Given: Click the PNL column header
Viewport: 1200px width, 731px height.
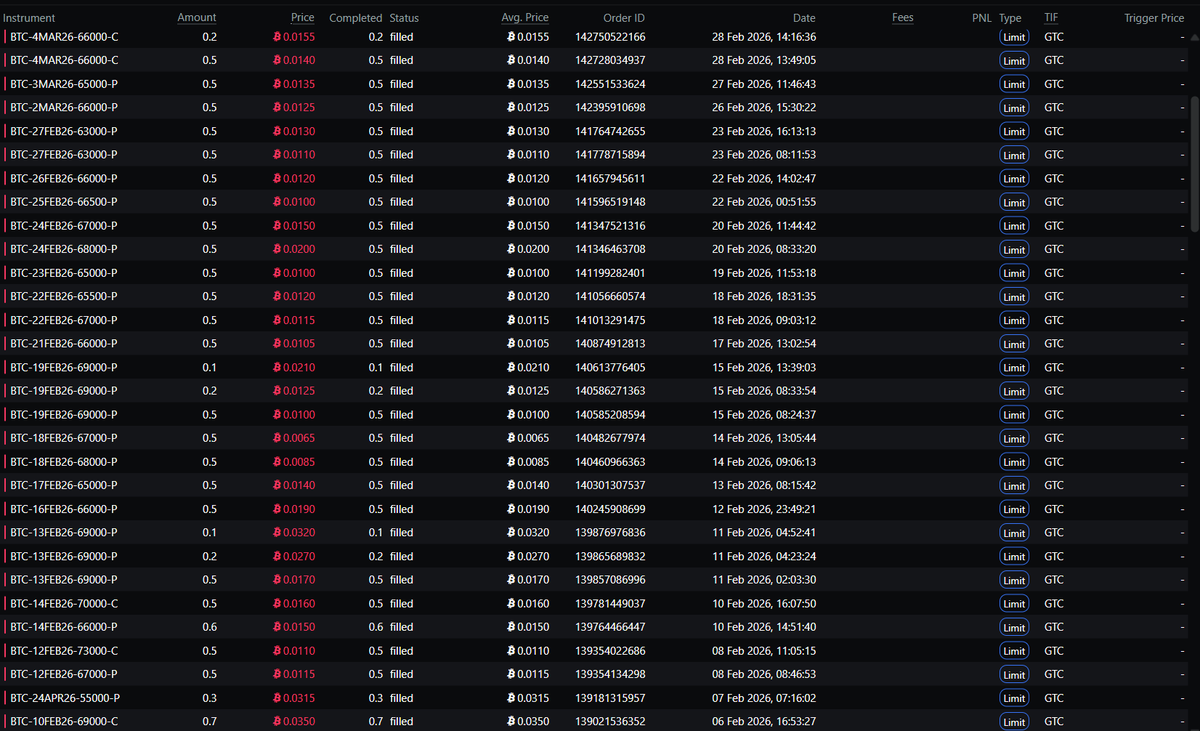Looking at the screenshot, I should [982, 18].
